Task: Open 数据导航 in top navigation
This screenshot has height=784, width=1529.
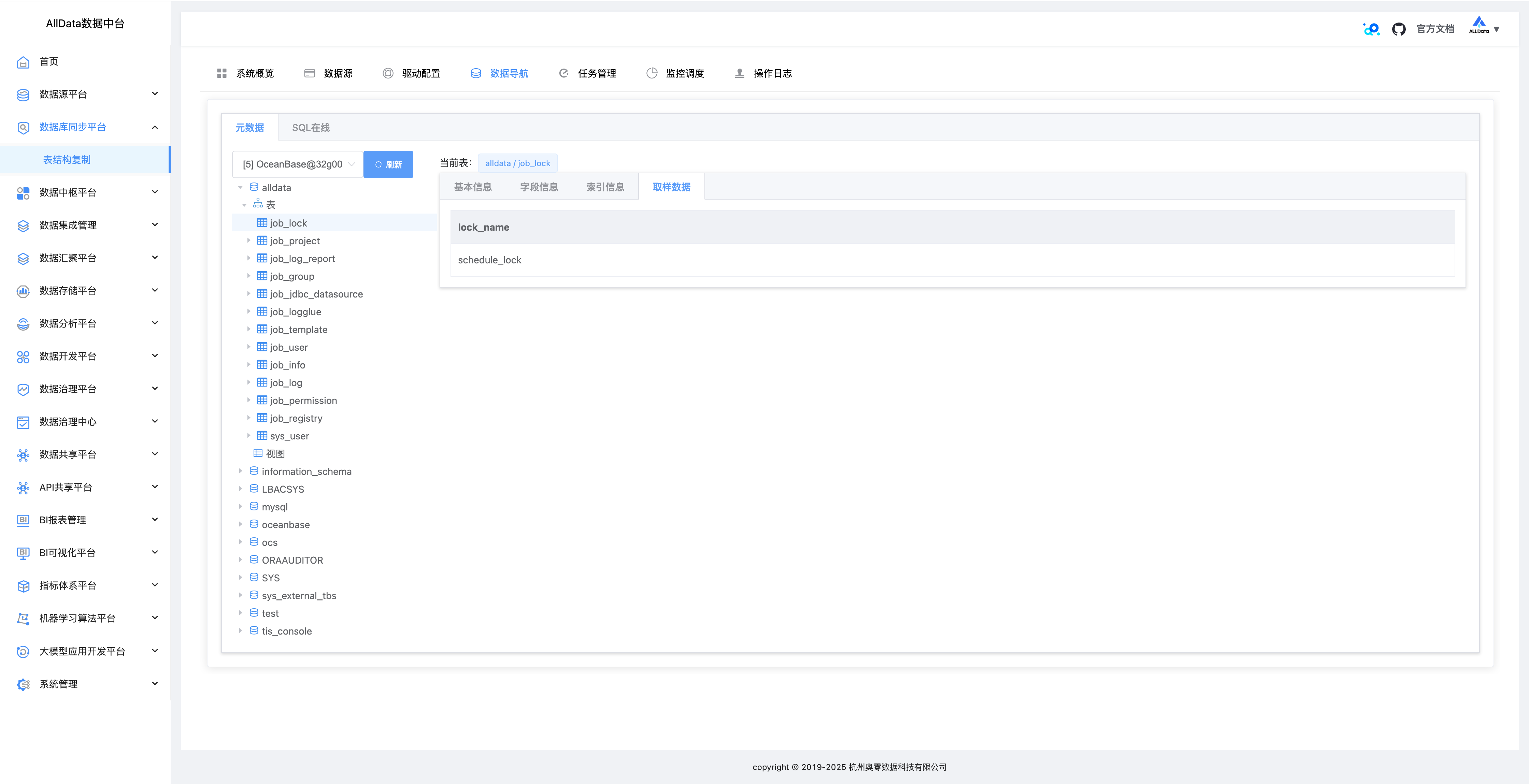Action: pyautogui.click(x=499, y=73)
